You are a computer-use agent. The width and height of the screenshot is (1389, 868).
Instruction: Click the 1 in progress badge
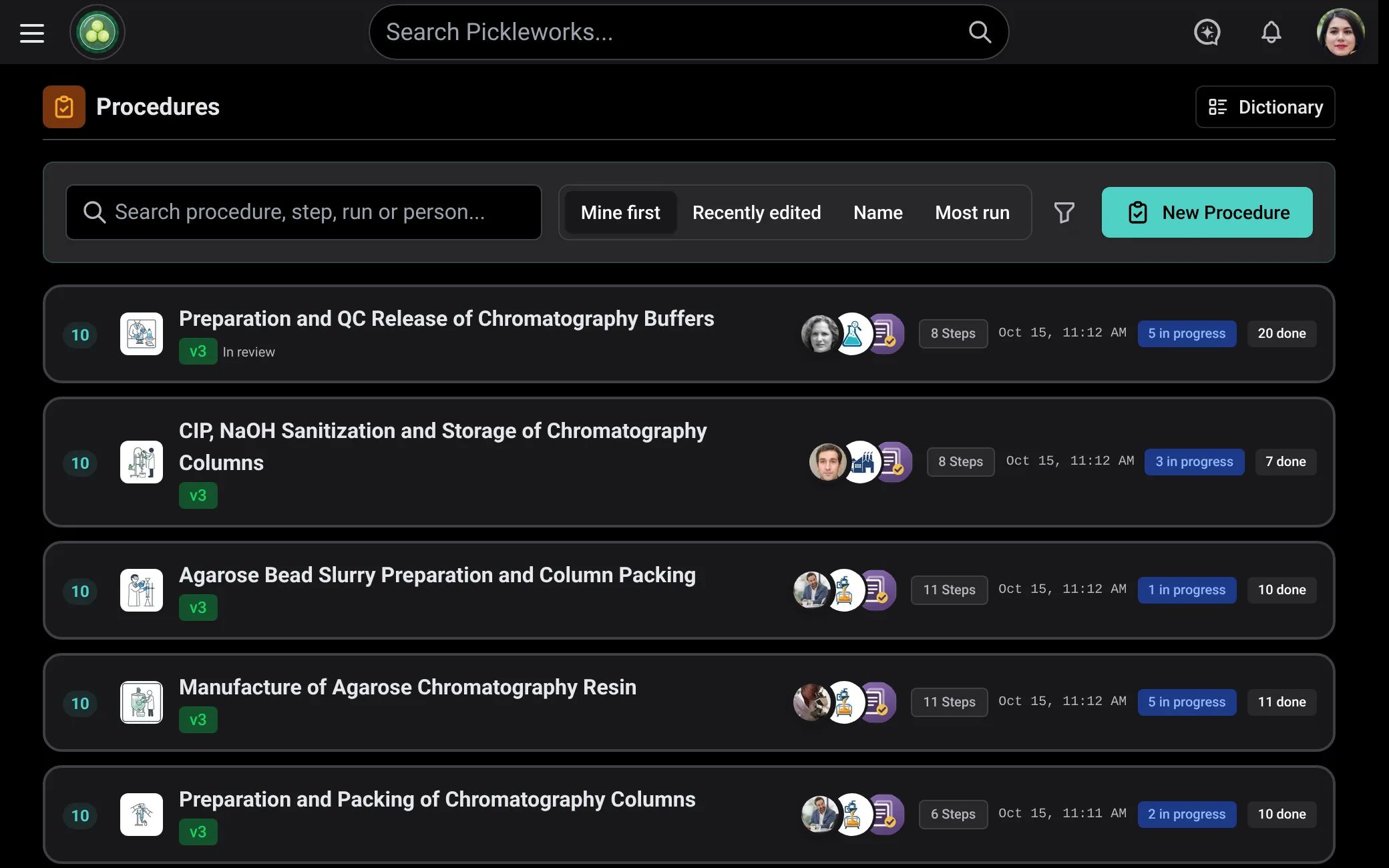[1187, 590]
